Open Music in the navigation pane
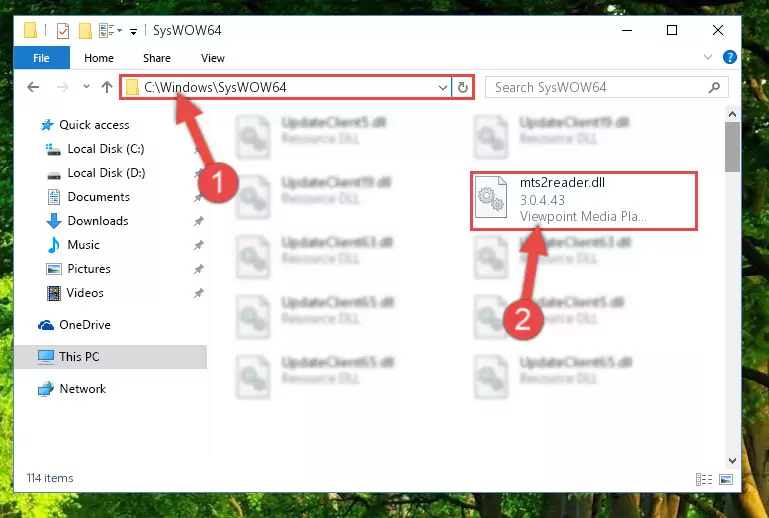 83,245
